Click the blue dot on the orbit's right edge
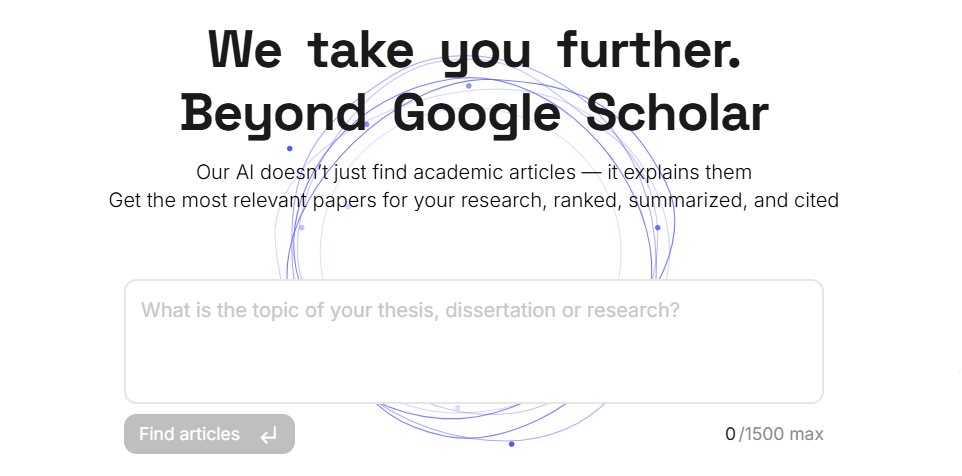 658,228
